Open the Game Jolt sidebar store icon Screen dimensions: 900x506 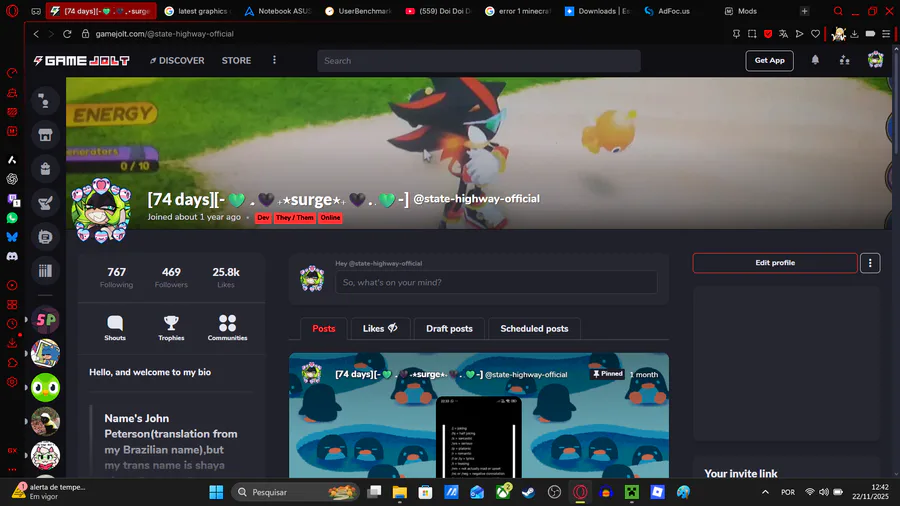[45, 135]
